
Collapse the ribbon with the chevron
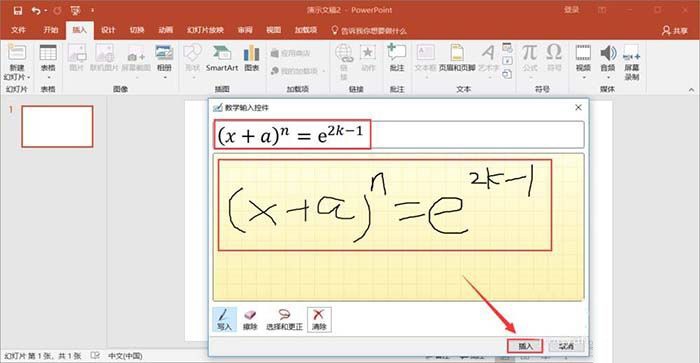(691, 90)
